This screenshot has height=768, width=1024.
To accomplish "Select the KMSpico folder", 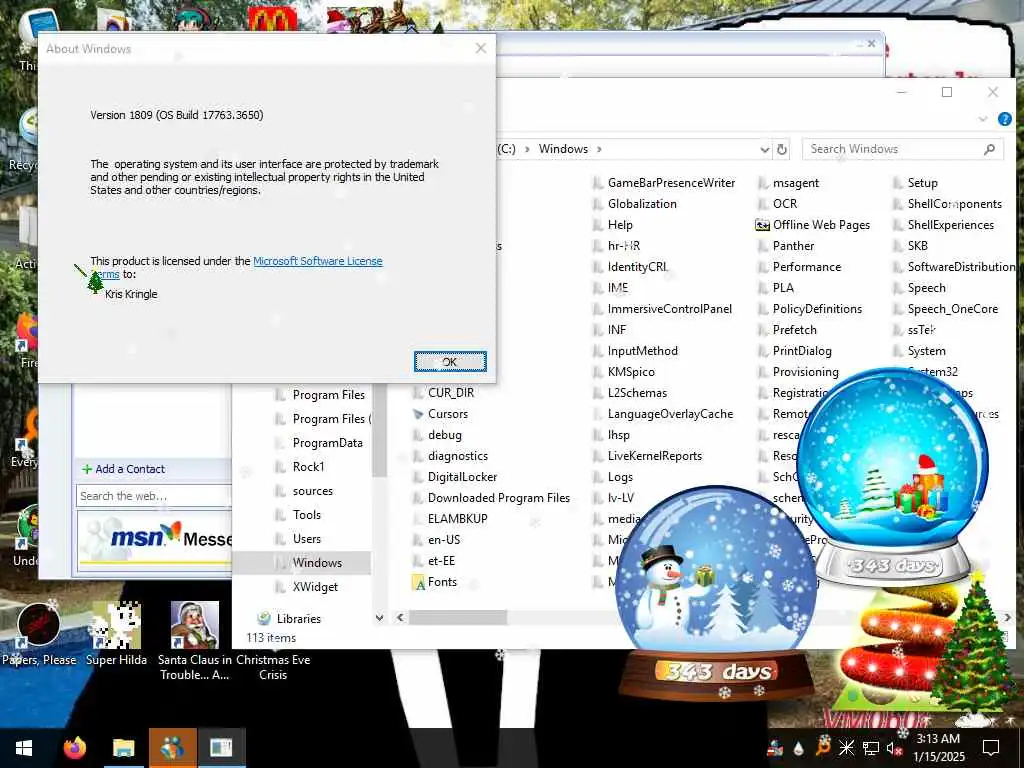I will point(631,372).
